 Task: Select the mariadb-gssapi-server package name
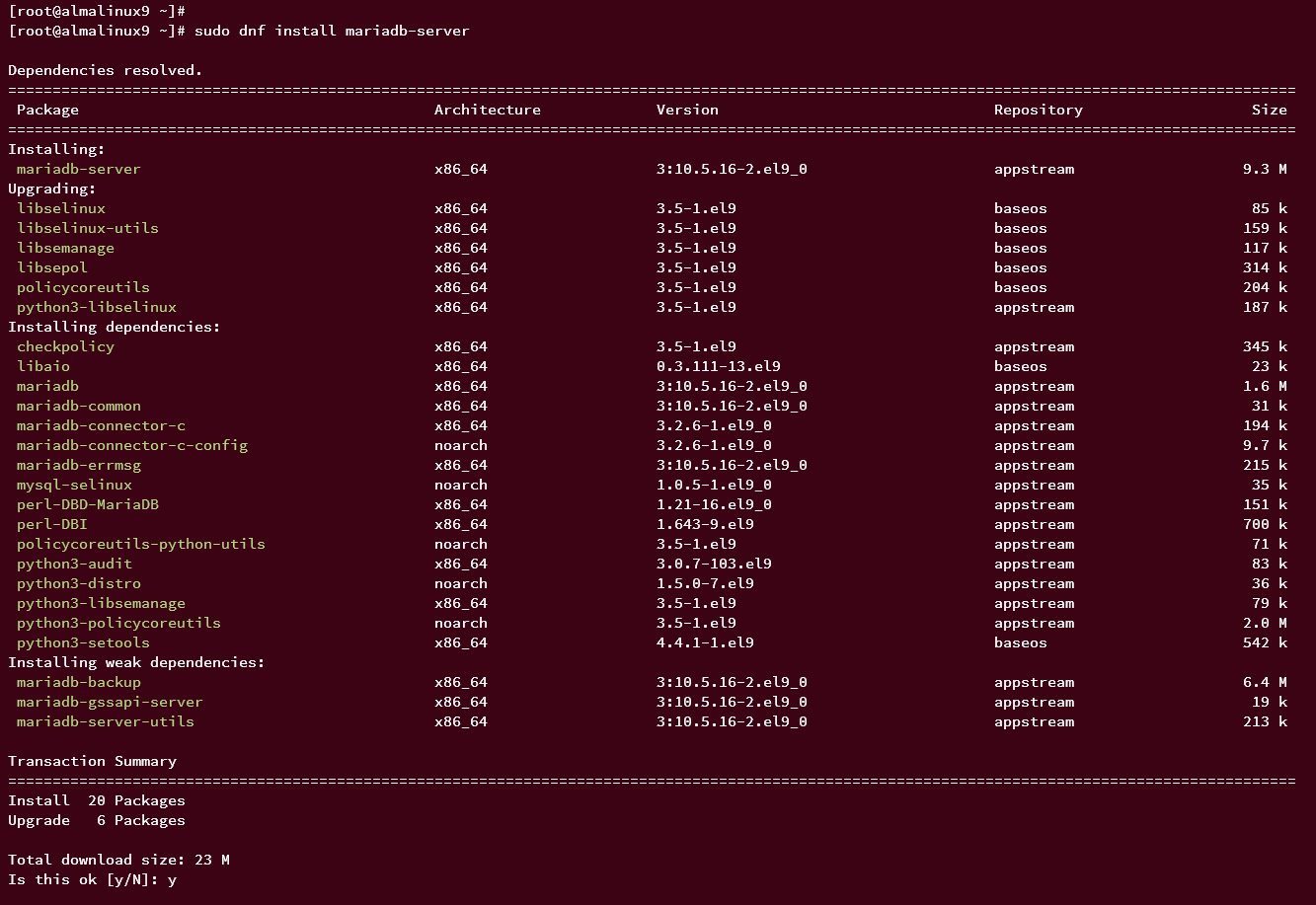[x=110, y=702]
